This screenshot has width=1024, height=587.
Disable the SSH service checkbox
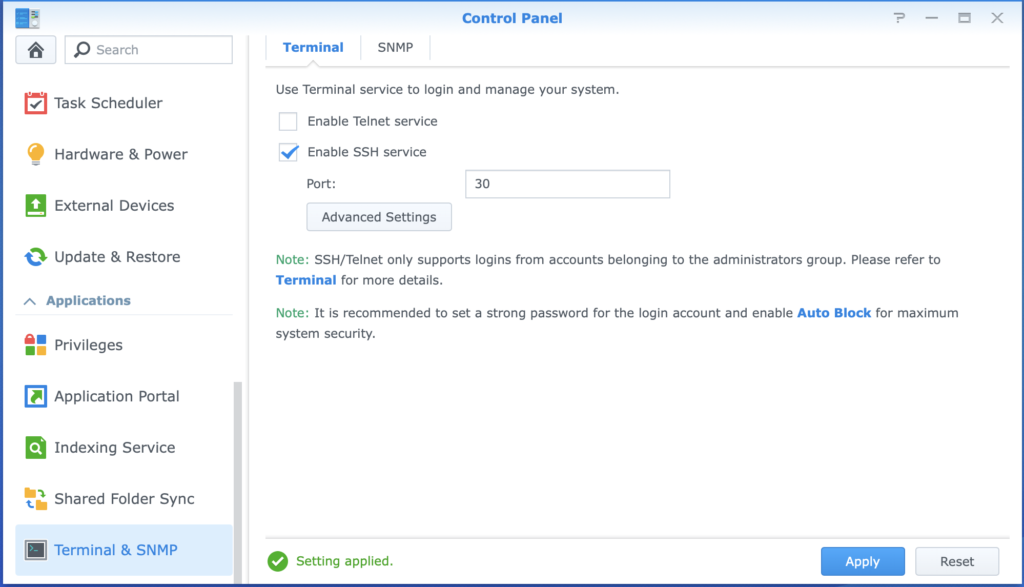pos(288,152)
